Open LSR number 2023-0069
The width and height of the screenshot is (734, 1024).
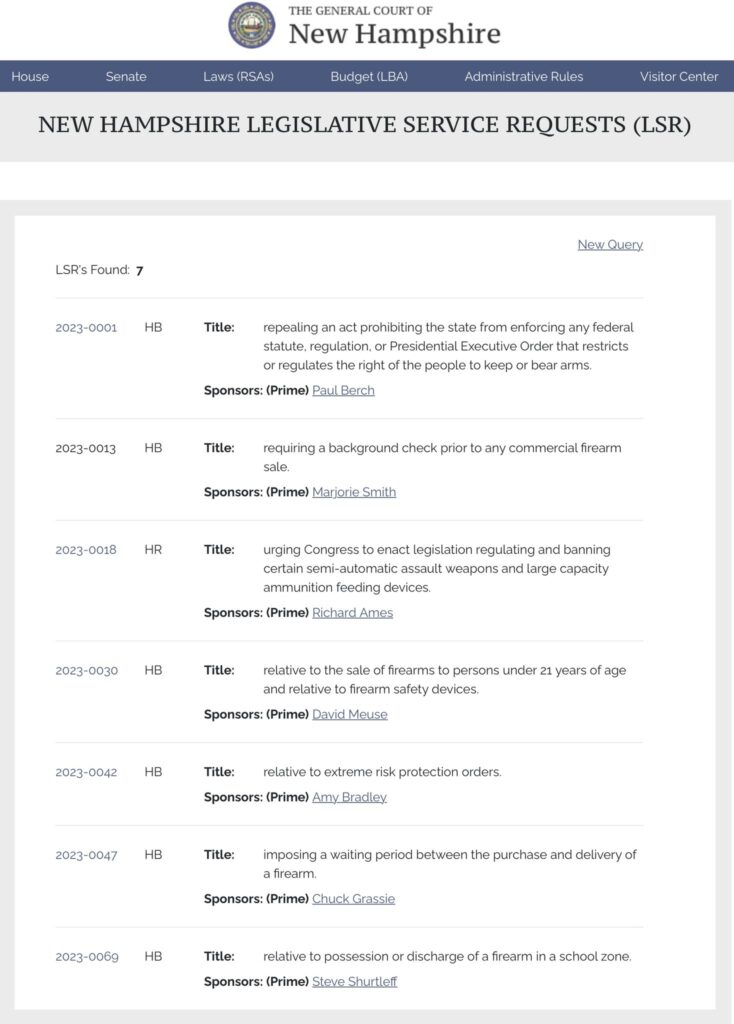coord(87,956)
